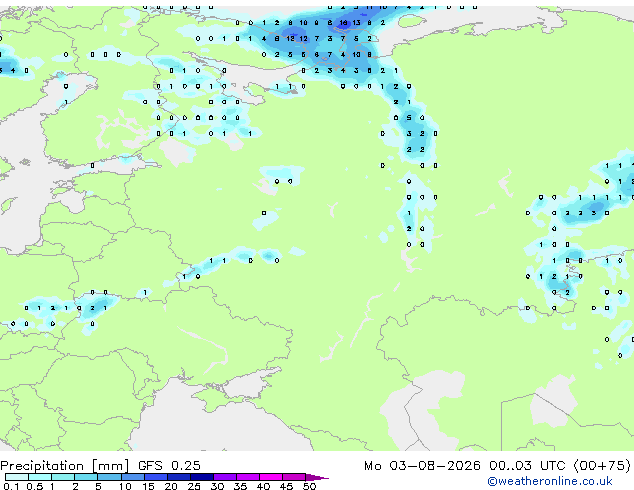Click the 25–30 mm navy legend swatch
This screenshot has width=634, height=490.
202,477
